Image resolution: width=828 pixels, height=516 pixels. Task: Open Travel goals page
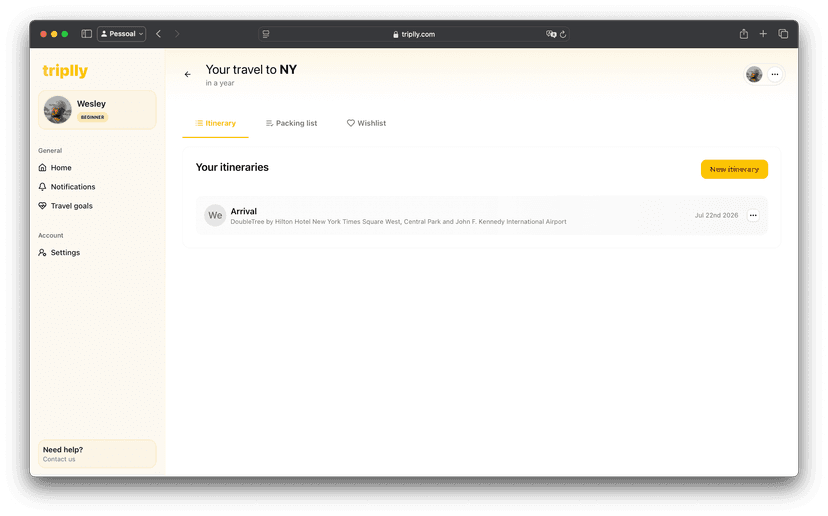tap(65, 206)
